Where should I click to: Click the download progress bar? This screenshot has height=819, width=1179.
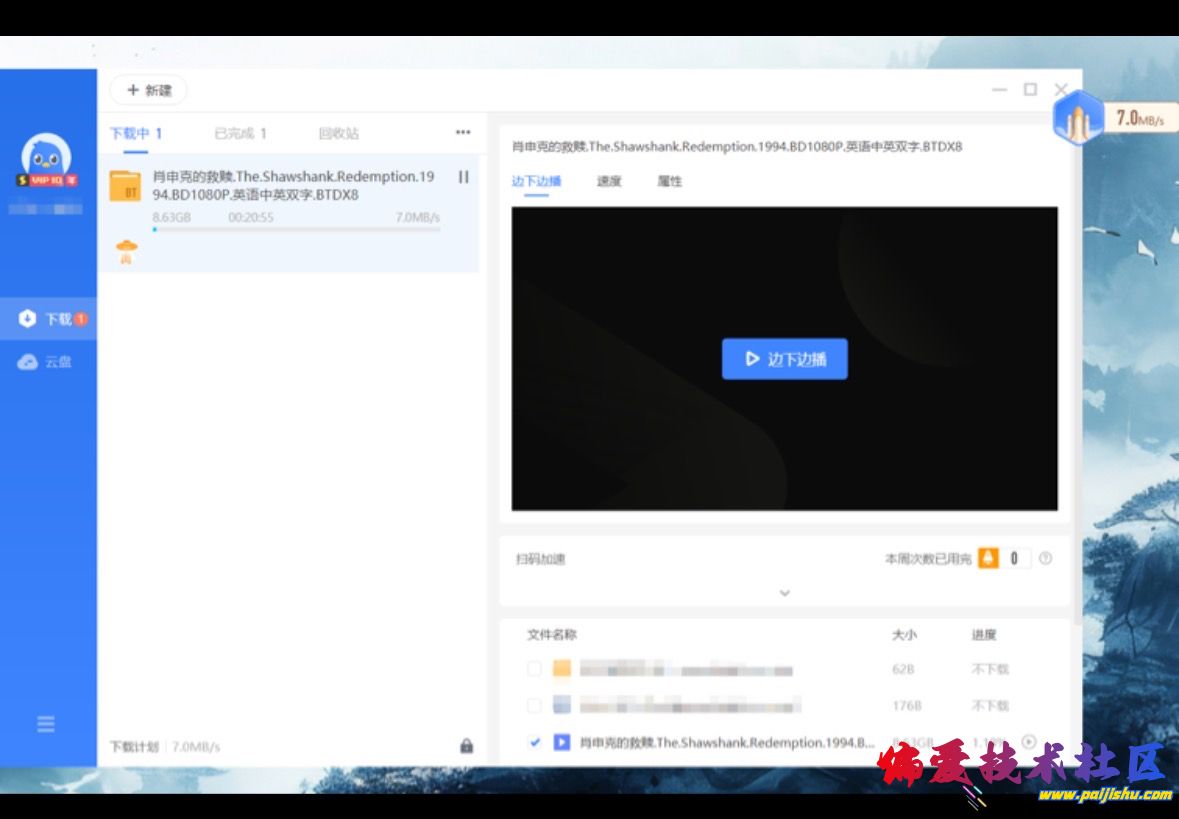tap(296, 230)
